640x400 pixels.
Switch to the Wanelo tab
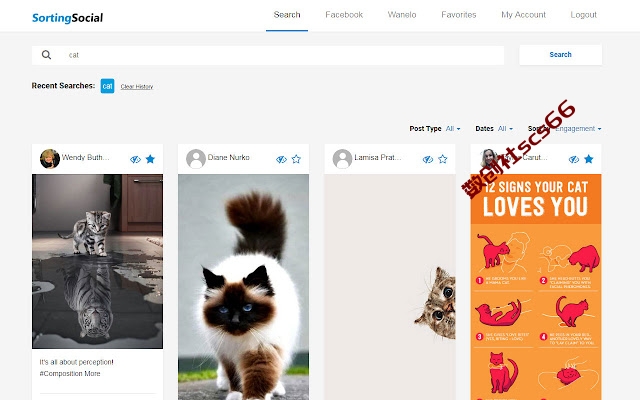click(402, 15)
